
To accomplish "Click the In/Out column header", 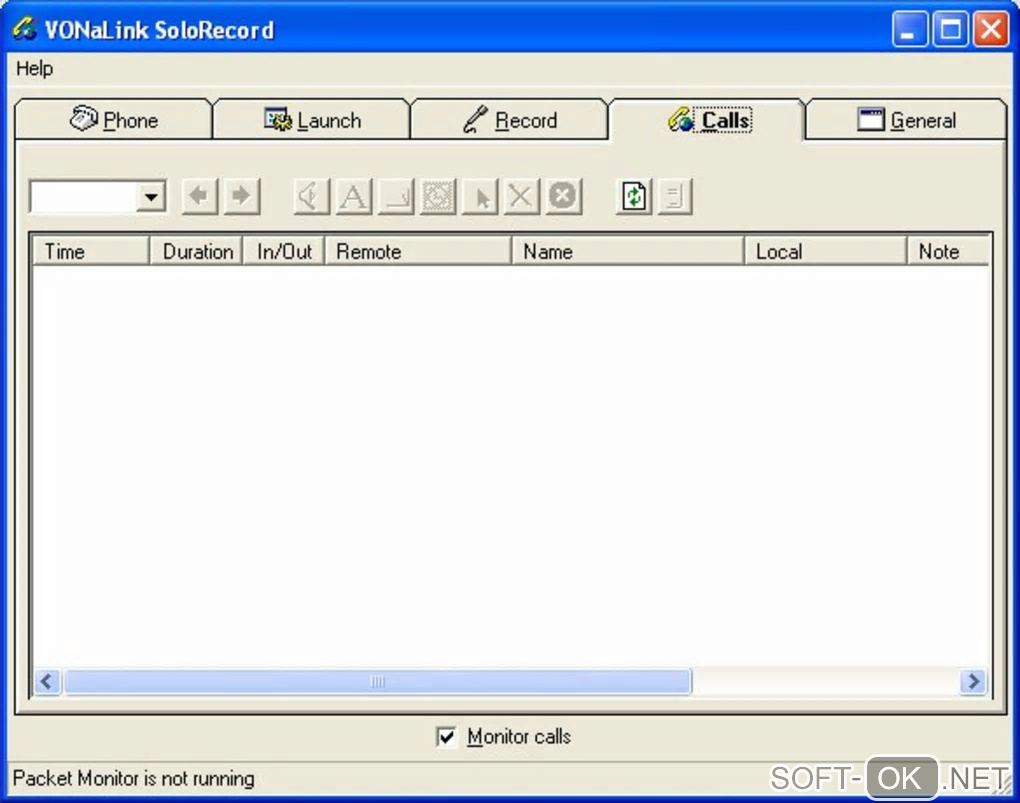I will (284, 251).
